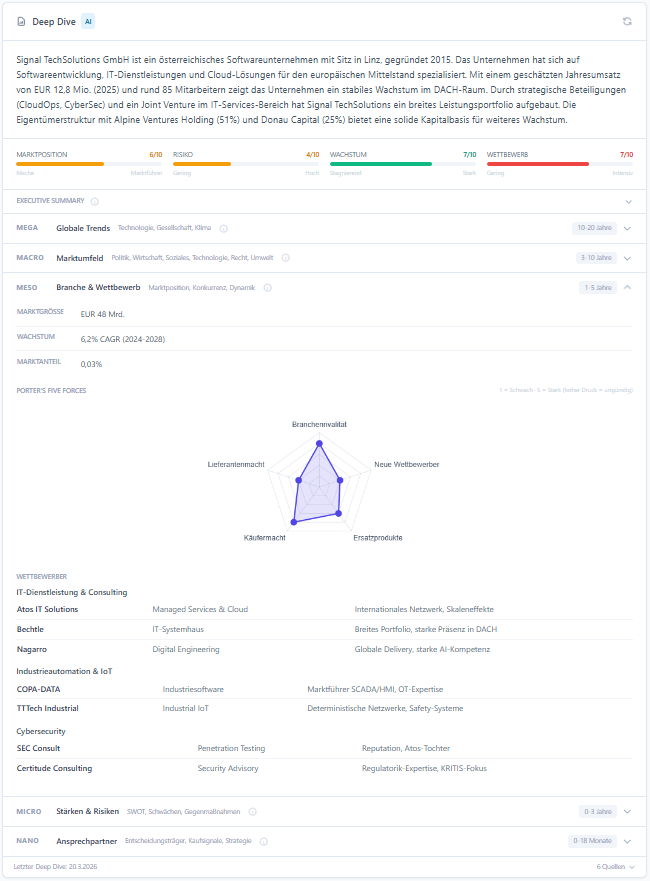The width and height of the screenshot is (650, 881).
Task: Click Ersatzprodukte point on radar chart
Action: [338, 513]
